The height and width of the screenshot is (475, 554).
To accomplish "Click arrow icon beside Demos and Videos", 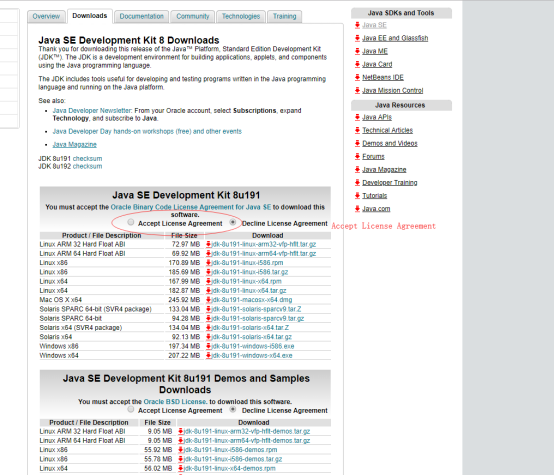I will pos(357,143).
